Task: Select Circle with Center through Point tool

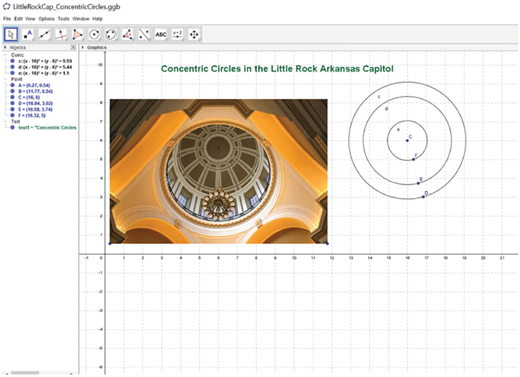Action: tap(94, 34)
